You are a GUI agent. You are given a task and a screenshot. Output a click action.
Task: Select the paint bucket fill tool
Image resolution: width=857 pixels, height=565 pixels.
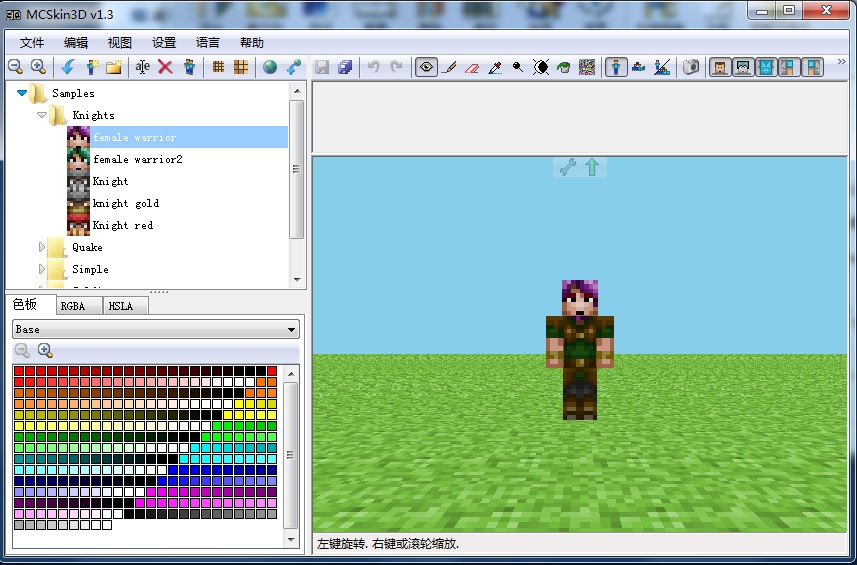click(564, 67)
